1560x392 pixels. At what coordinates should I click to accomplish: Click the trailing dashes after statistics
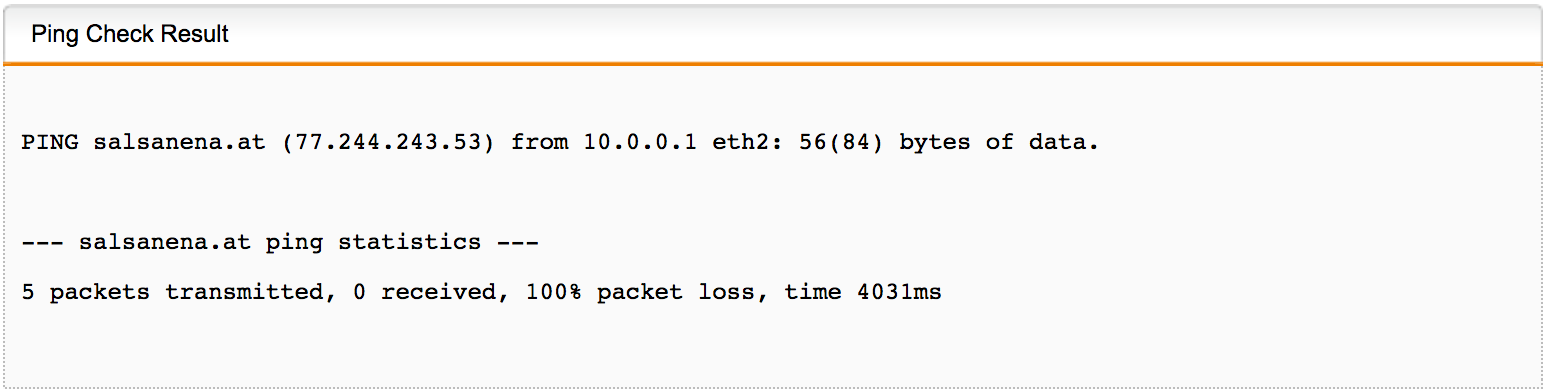tap(518, 242)
